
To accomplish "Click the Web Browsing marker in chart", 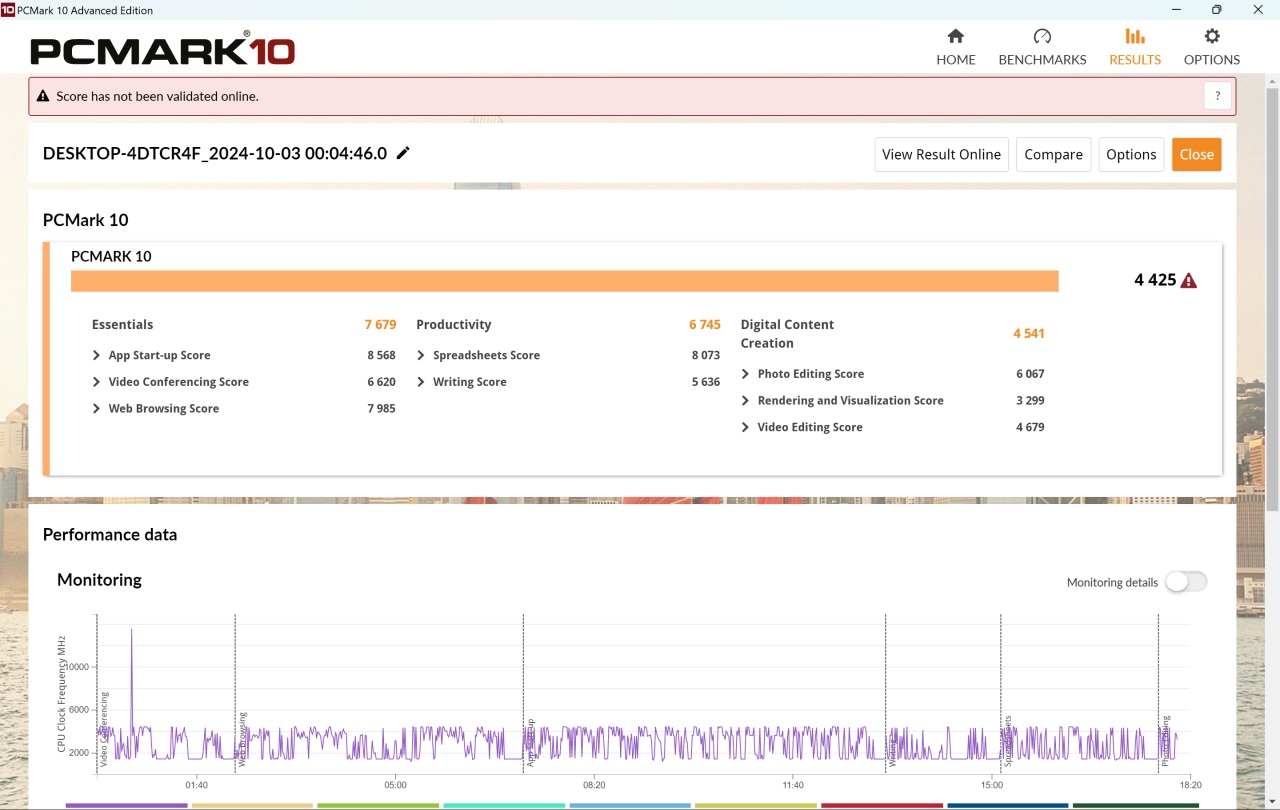I will (241, 740).
